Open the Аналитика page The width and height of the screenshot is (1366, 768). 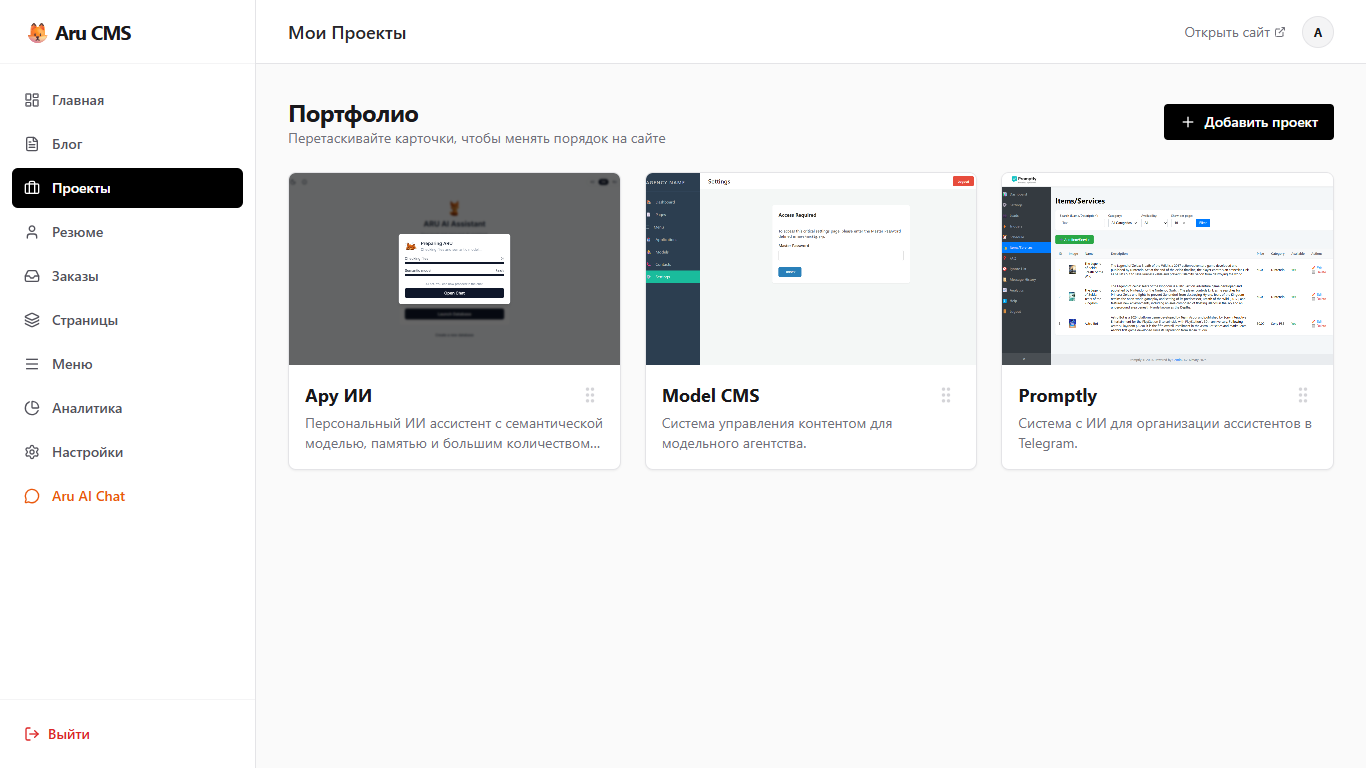pyautogui.click(x=87, y=408)
